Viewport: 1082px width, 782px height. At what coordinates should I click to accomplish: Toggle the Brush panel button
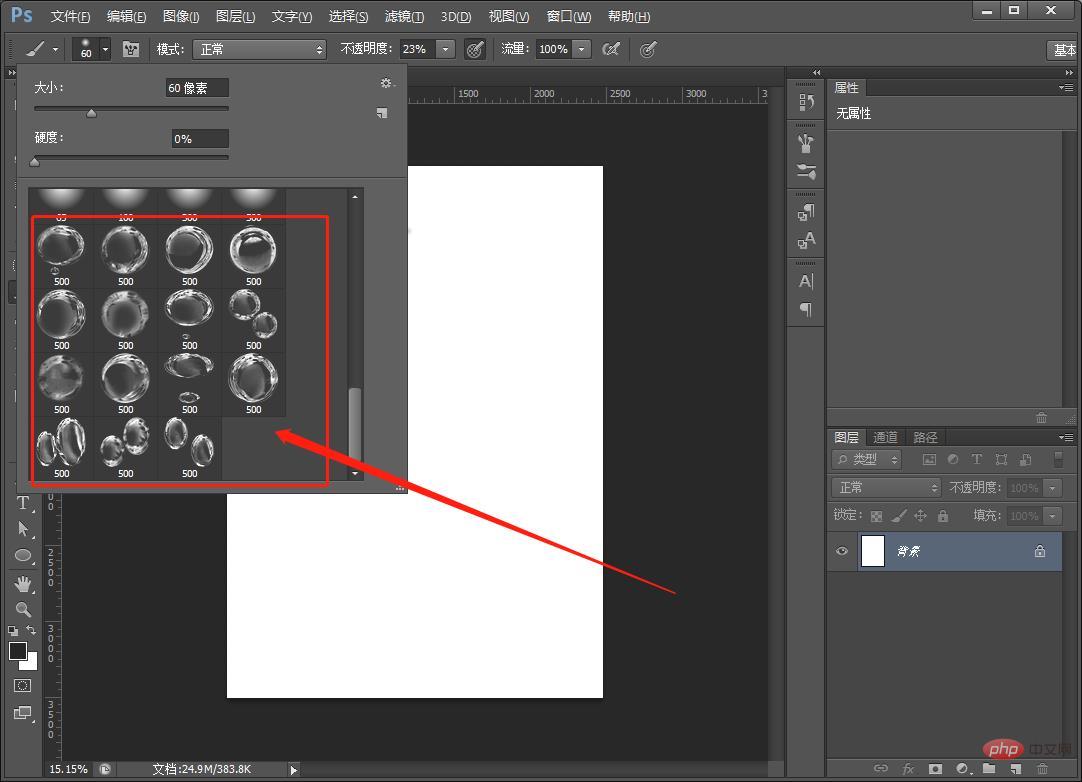point(130,49)
